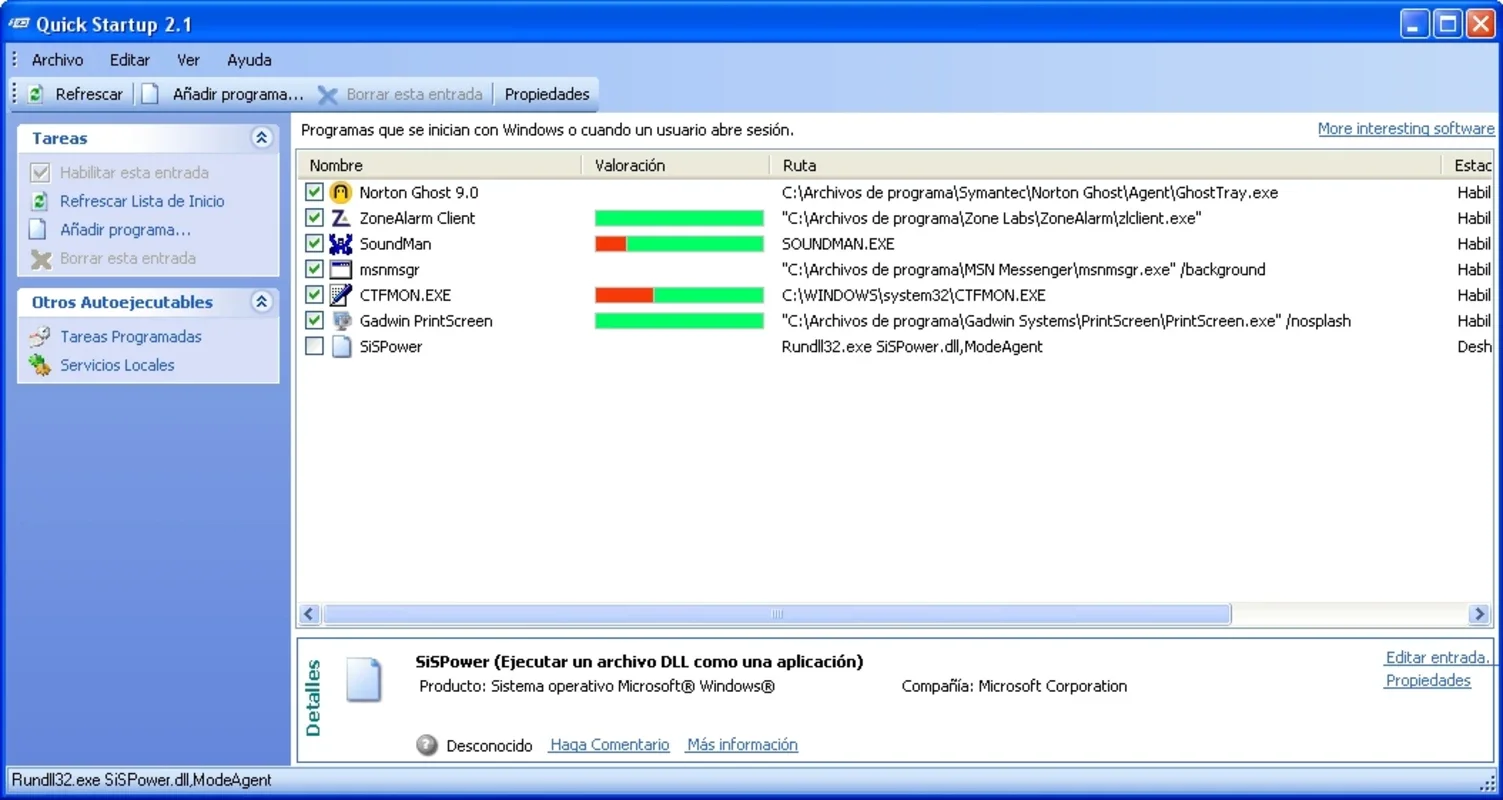Open the More interesting software link
1503x800 pixels.
(1406, 129)
